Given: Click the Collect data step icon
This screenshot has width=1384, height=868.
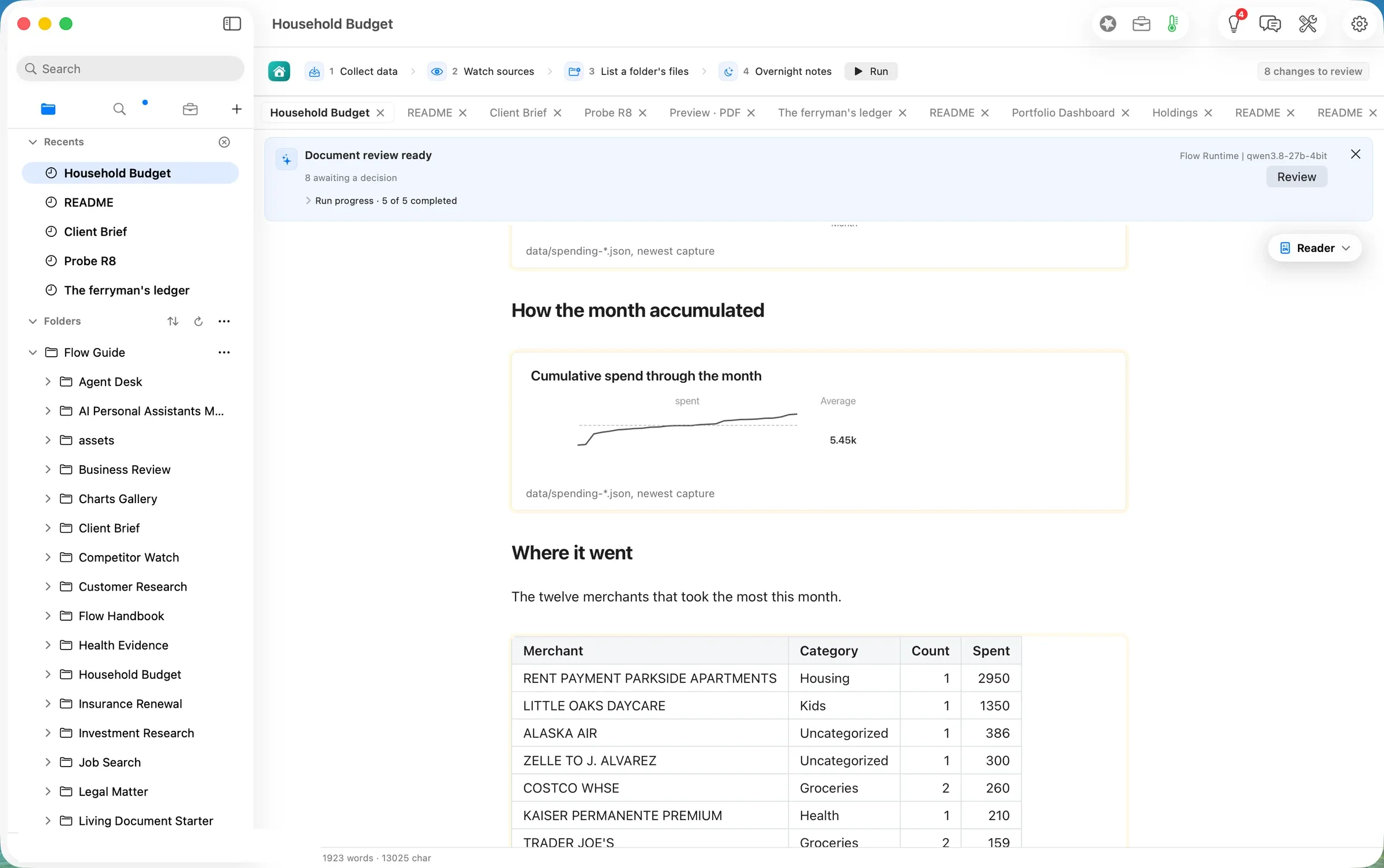Looking at the screenshot, I should [x=314, y=71].
